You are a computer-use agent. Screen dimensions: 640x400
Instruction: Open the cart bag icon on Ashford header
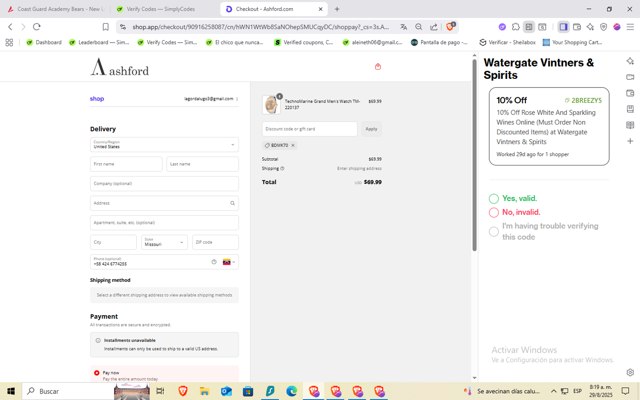(378, 67)
